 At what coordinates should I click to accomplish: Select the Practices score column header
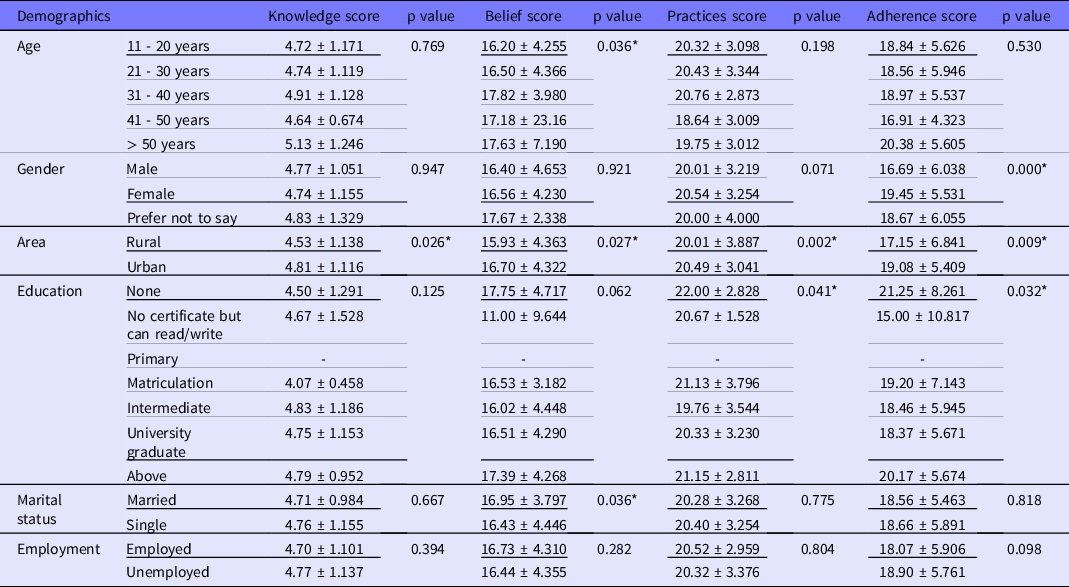click(x=716, y=17)
